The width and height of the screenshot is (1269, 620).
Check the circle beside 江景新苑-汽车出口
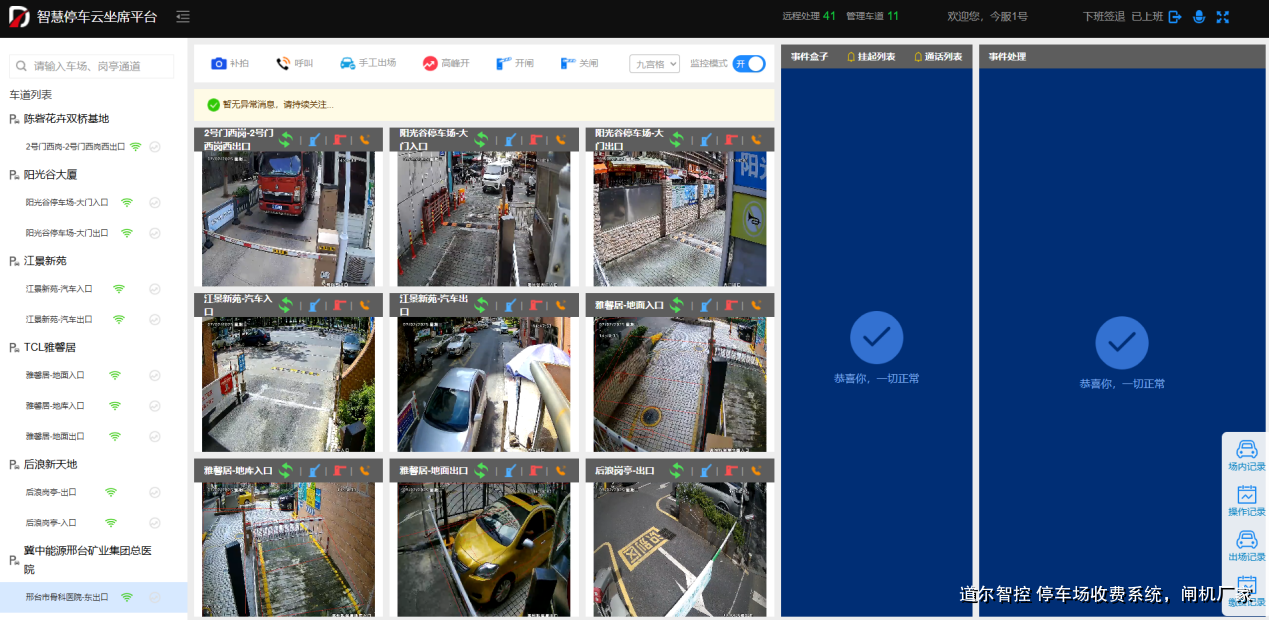(155, 319)
